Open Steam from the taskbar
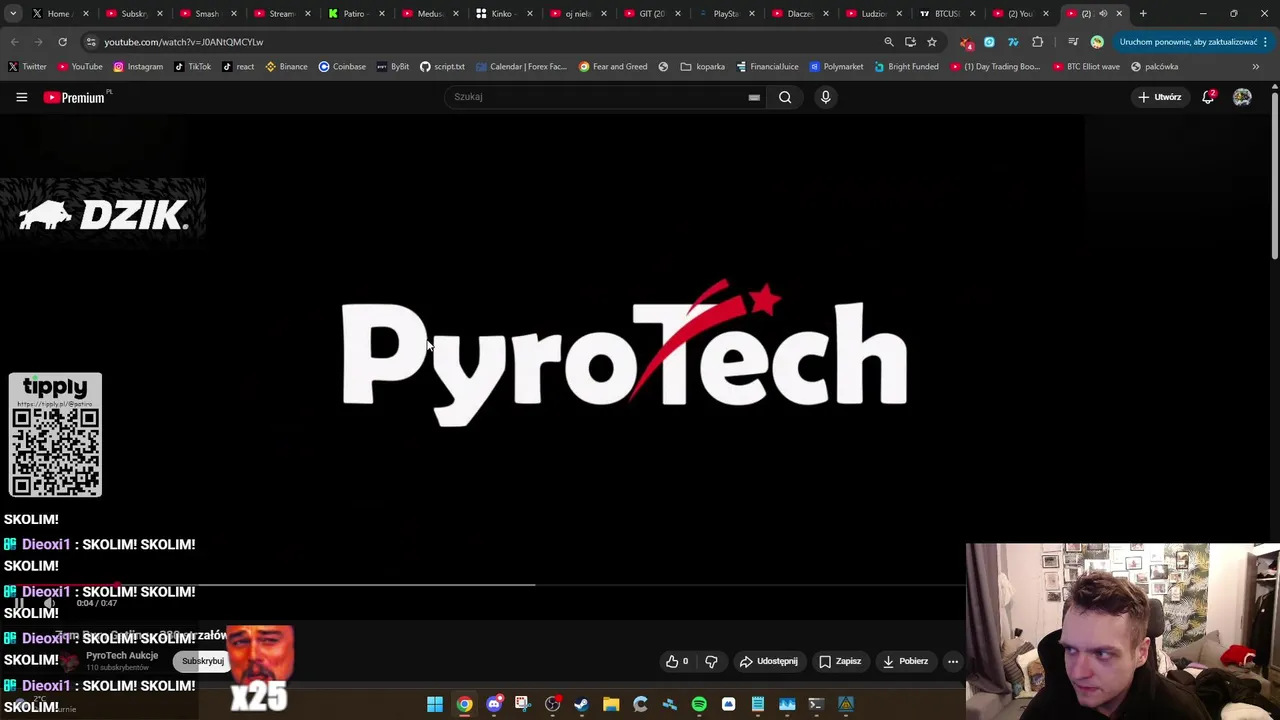The height and width of the screenshot is (720, 1280). [581, 705]
